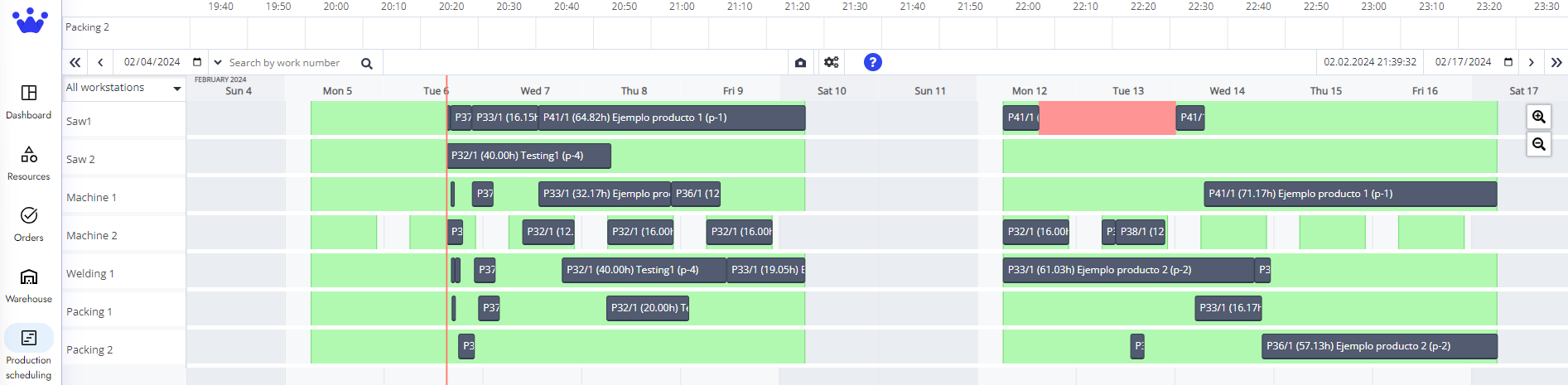
Task: Select the P36/1 Ejemplo producto 2 task bar
Action: pos(1379,346)
